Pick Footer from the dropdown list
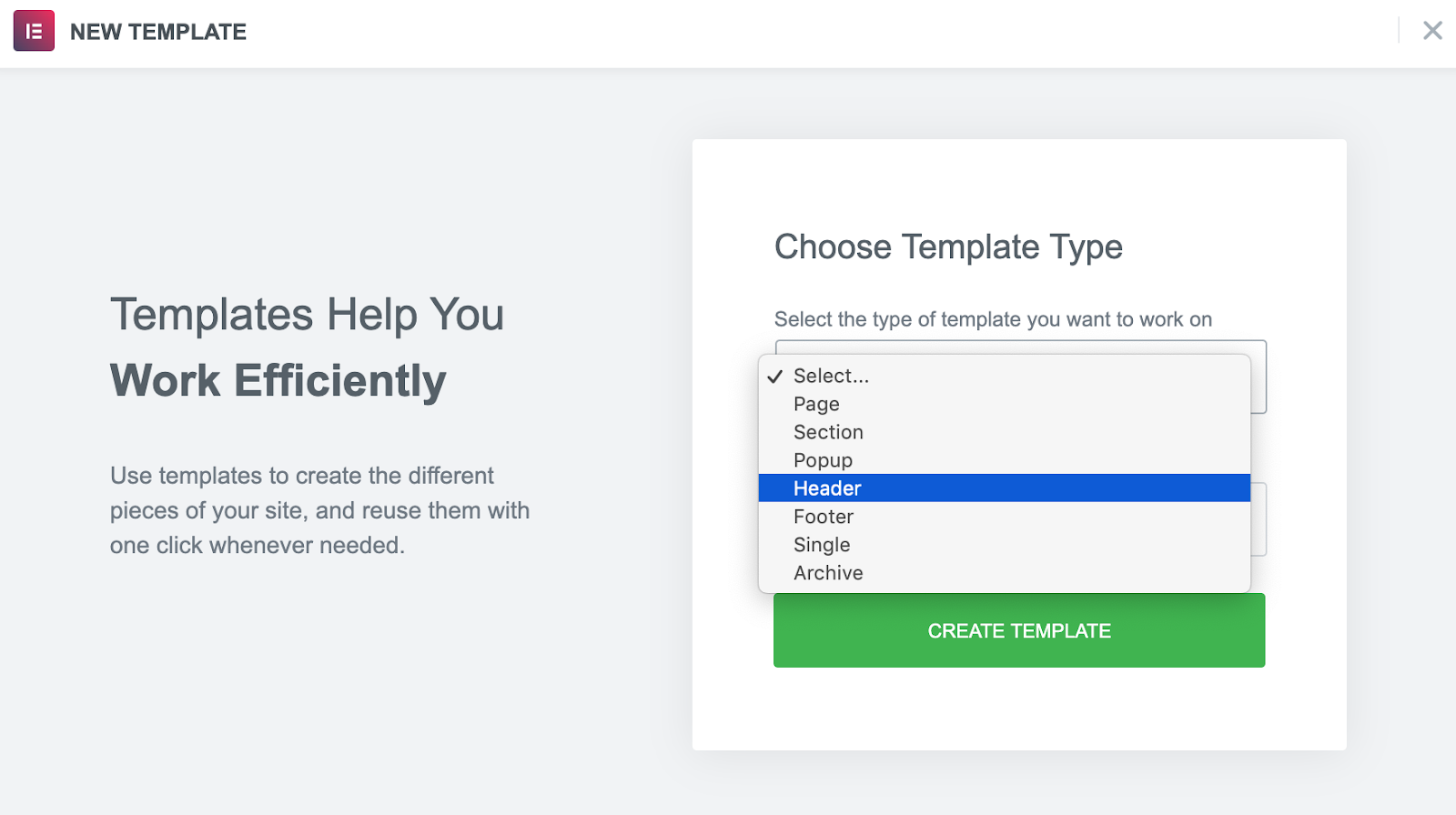Screen dimensions: 1456x815 click(x=824, y=517)
